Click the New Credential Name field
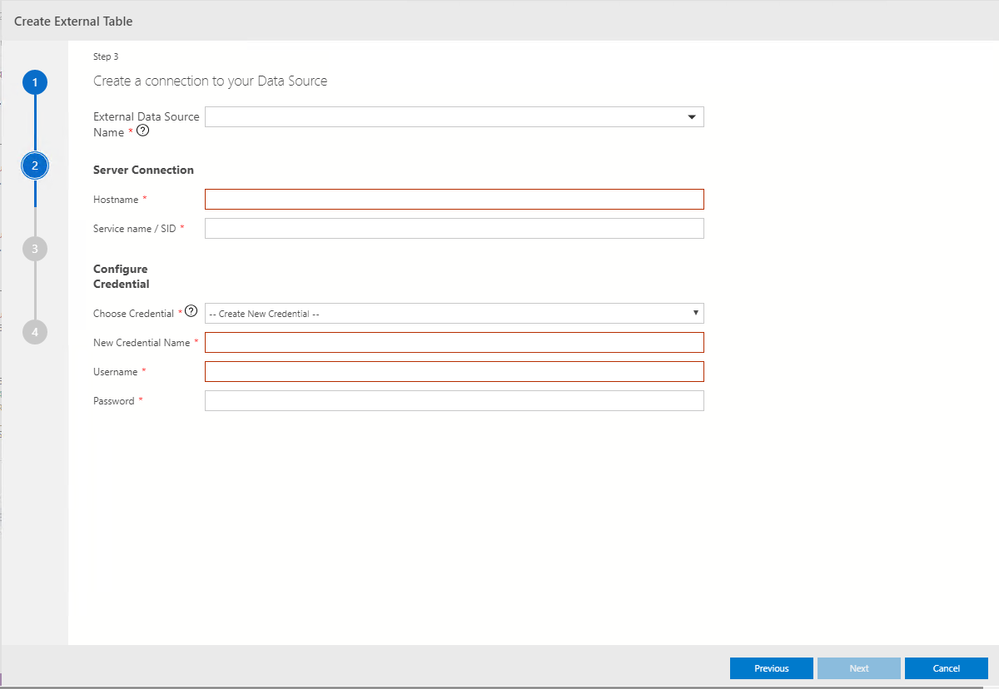The height and width of the screenshot is (689, 999). pos(454,342)
